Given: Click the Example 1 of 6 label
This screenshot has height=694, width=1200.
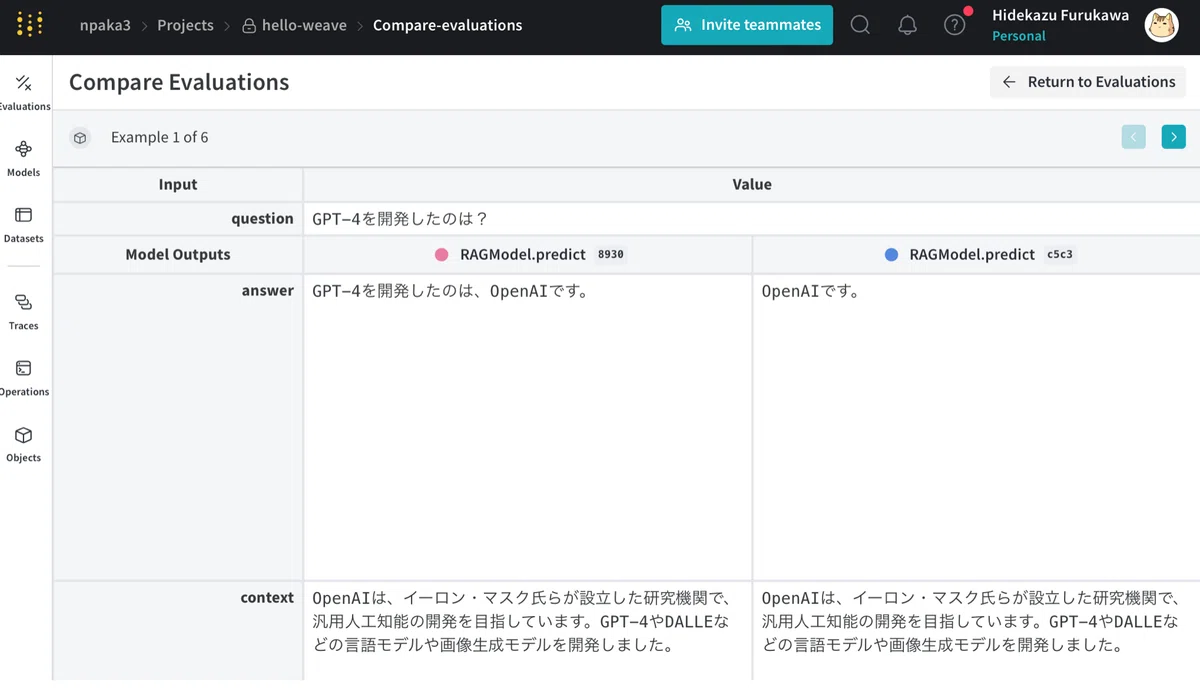Looking at the screenshot, I should tap(159, 138).
